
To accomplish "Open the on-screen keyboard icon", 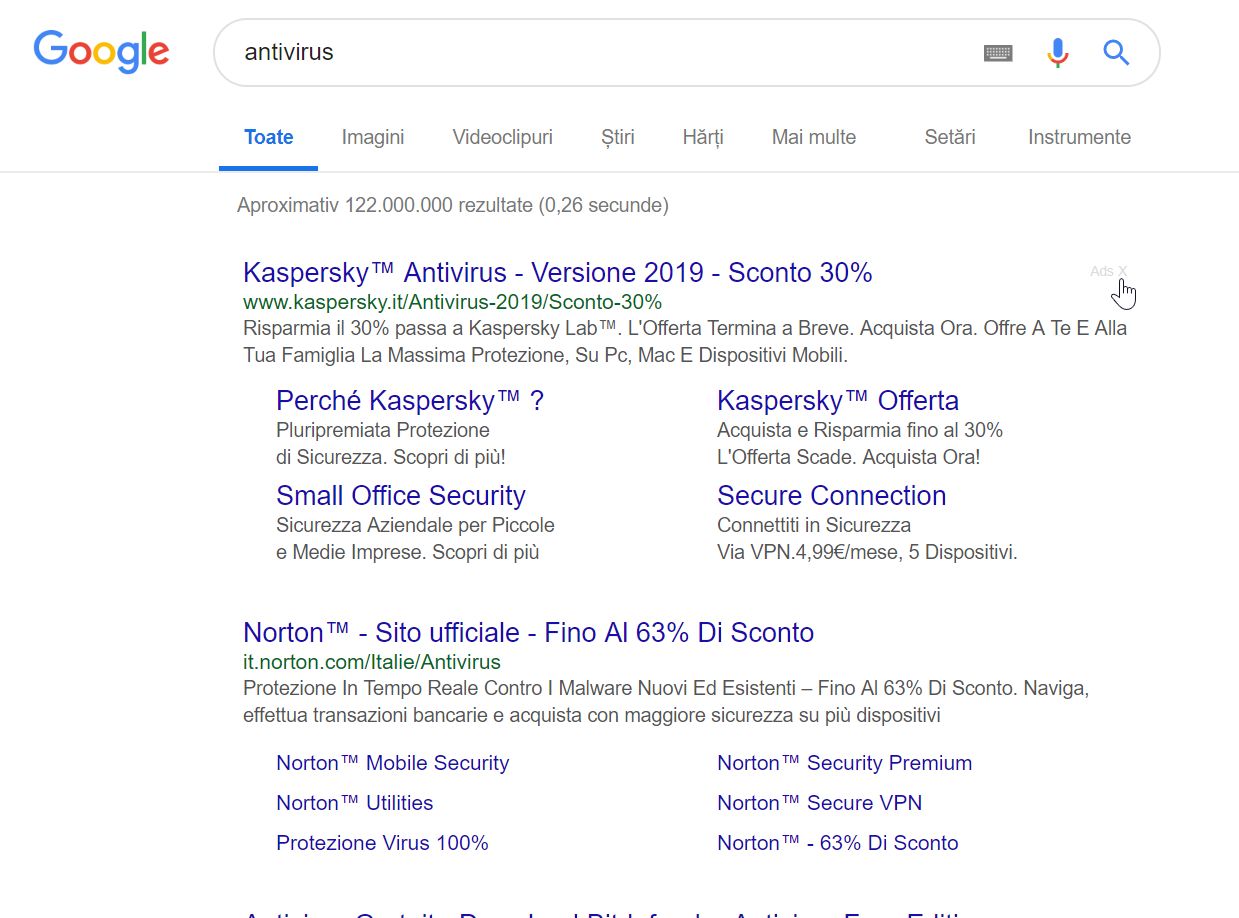I will pyautogui.click(x=998, y=52).
